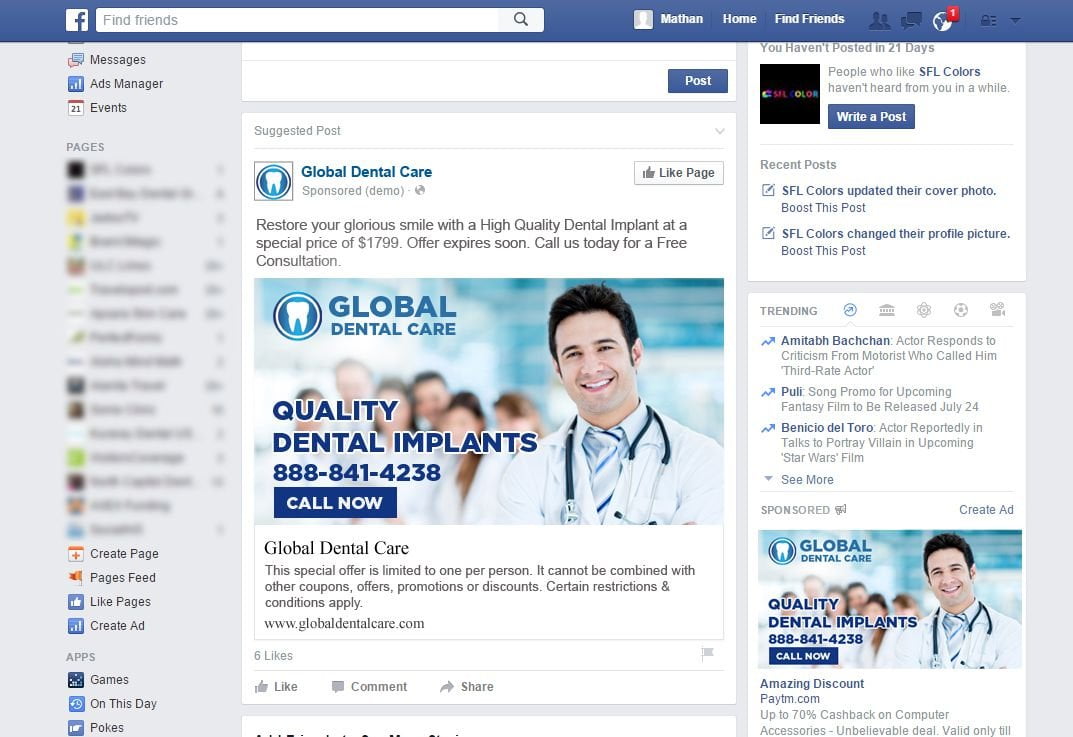Screen dimensions: 1073x737
Task: Open SFL Colors changed profile picture post
Action: tap(896, 233)
